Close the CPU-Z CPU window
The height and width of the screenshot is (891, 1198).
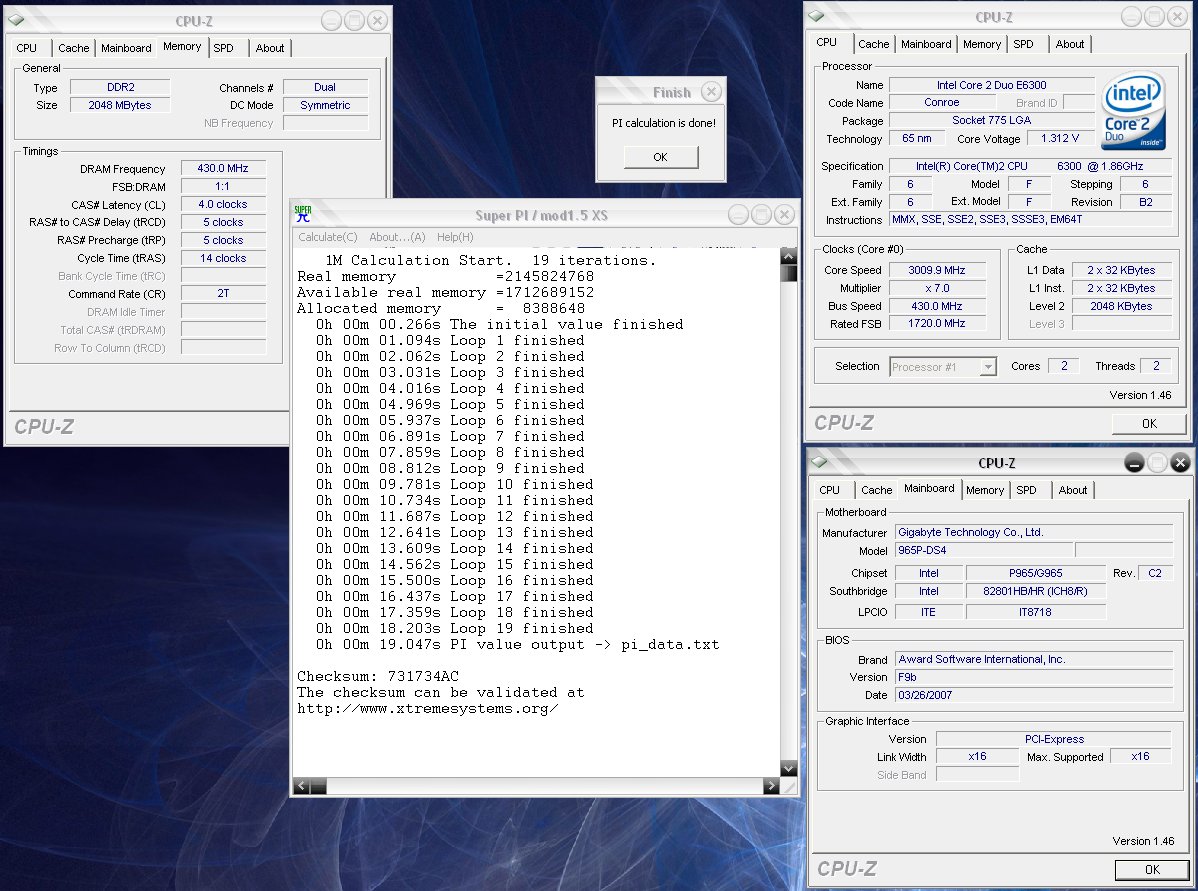coord(1177,16)
